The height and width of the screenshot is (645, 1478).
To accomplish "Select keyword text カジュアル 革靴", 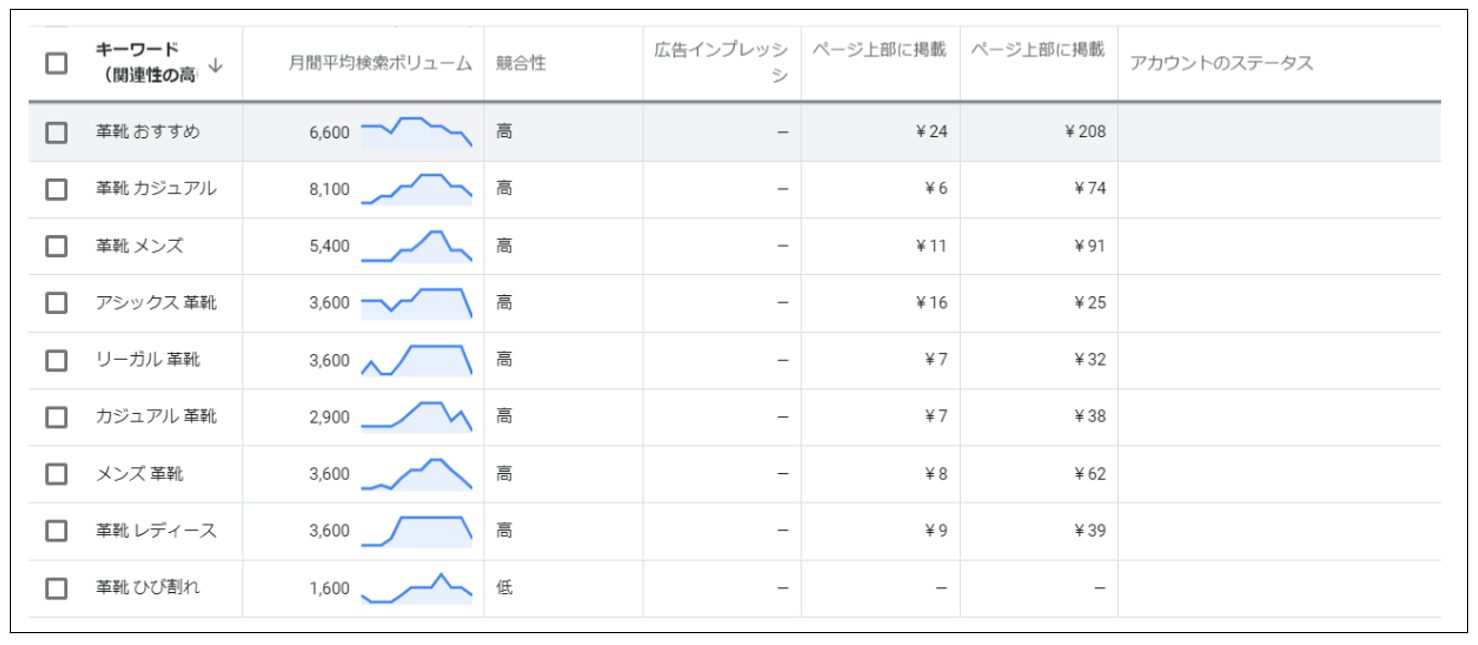I will click(156, 417).
